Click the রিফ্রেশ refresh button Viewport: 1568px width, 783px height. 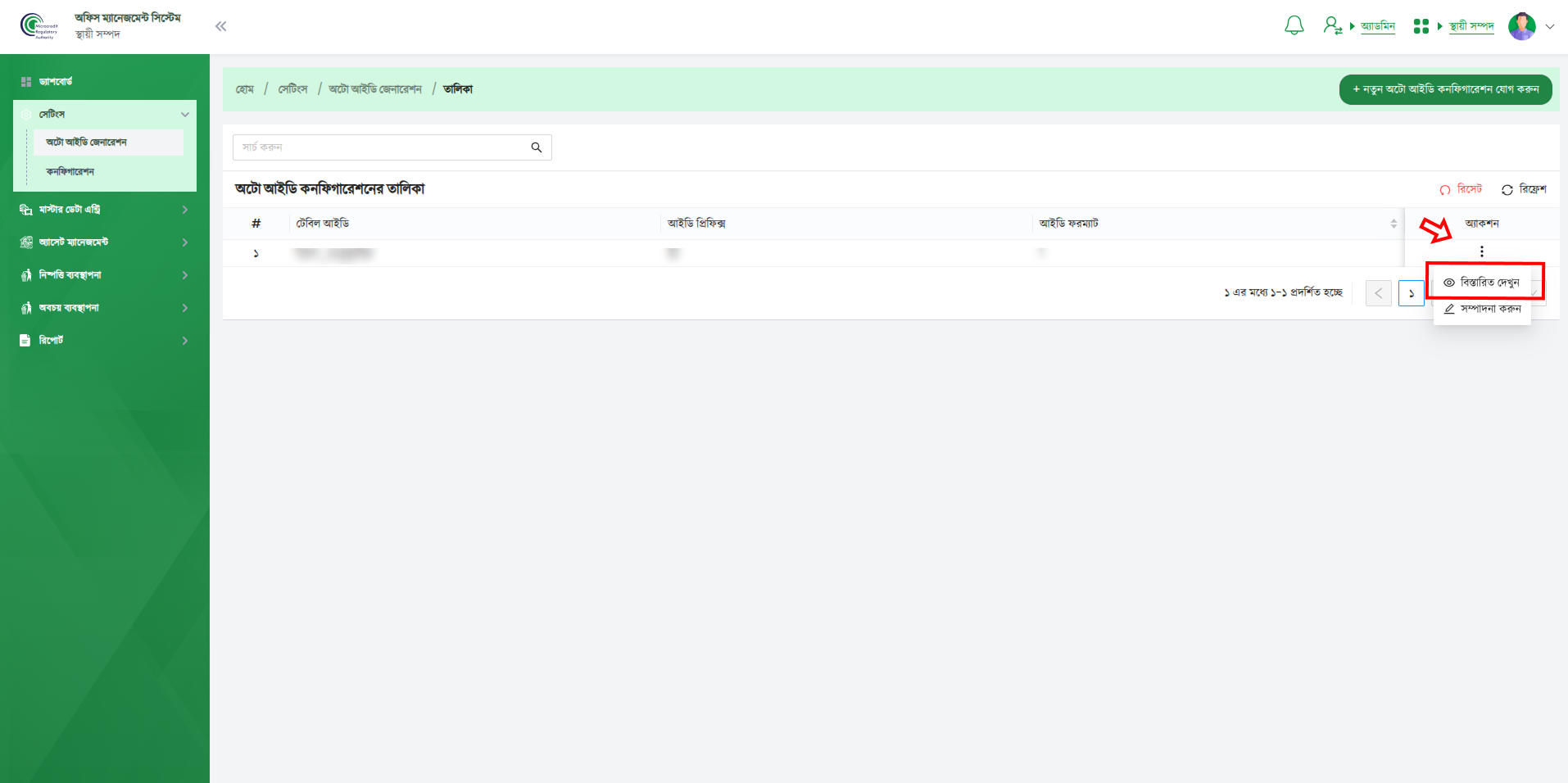coord(1524,189)
